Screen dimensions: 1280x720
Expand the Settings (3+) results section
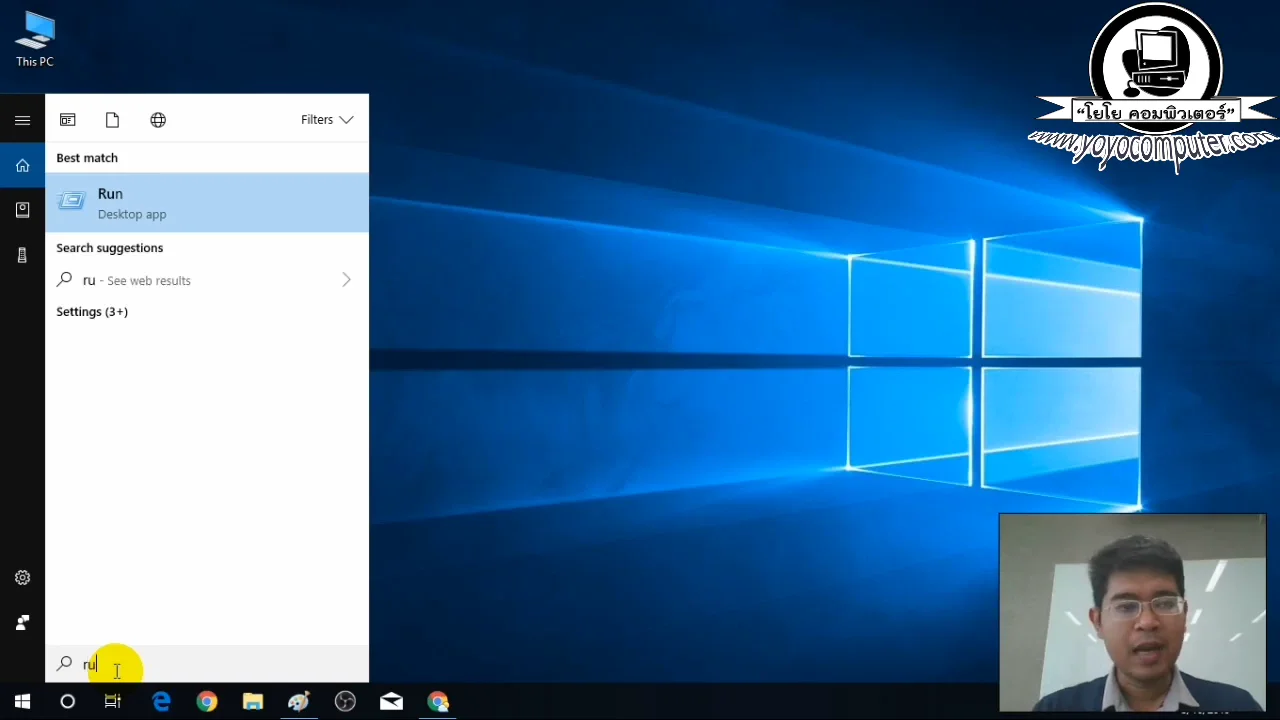[92, 311]
